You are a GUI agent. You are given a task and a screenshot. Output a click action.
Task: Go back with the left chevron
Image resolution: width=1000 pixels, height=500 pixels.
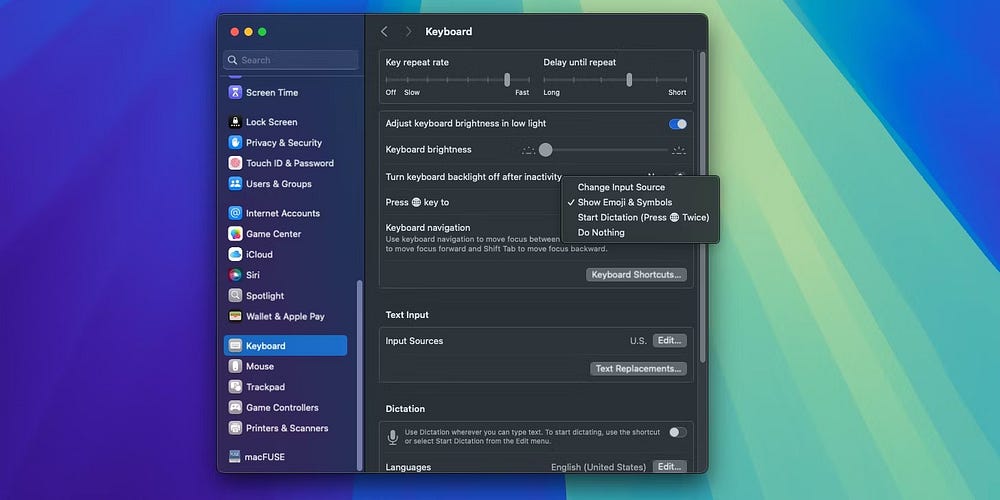tap(384, 32)
